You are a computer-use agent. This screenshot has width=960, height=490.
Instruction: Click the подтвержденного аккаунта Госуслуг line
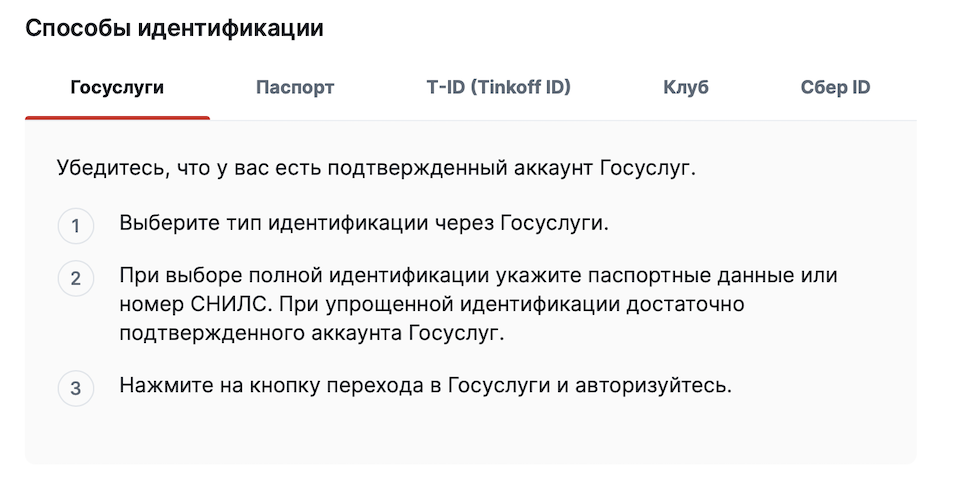pyautogui.click(x=312, y=333)
